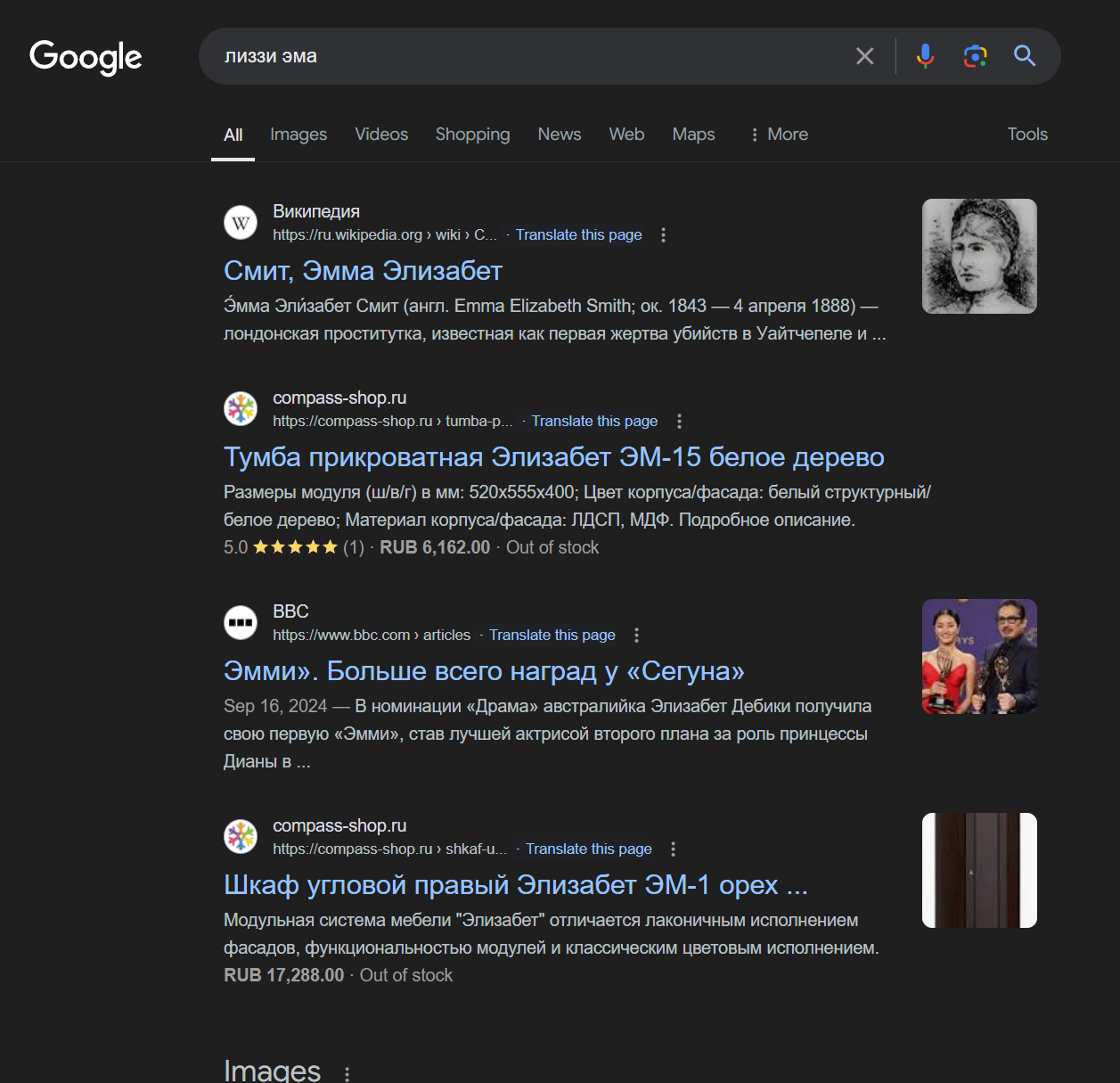Click the Wikipedia favicon in the first result
The width and height of the screenshot is (1120, 1083).
coord(241,223)
